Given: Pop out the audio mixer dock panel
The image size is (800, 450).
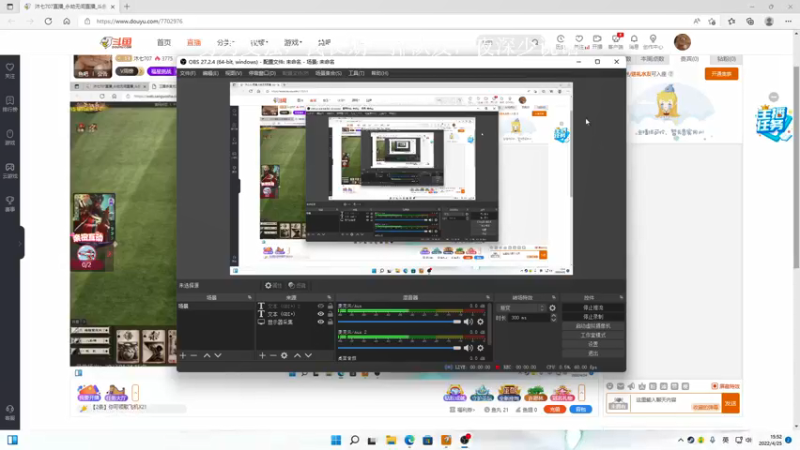Looking at the screenshot, I should pos(488,297).
